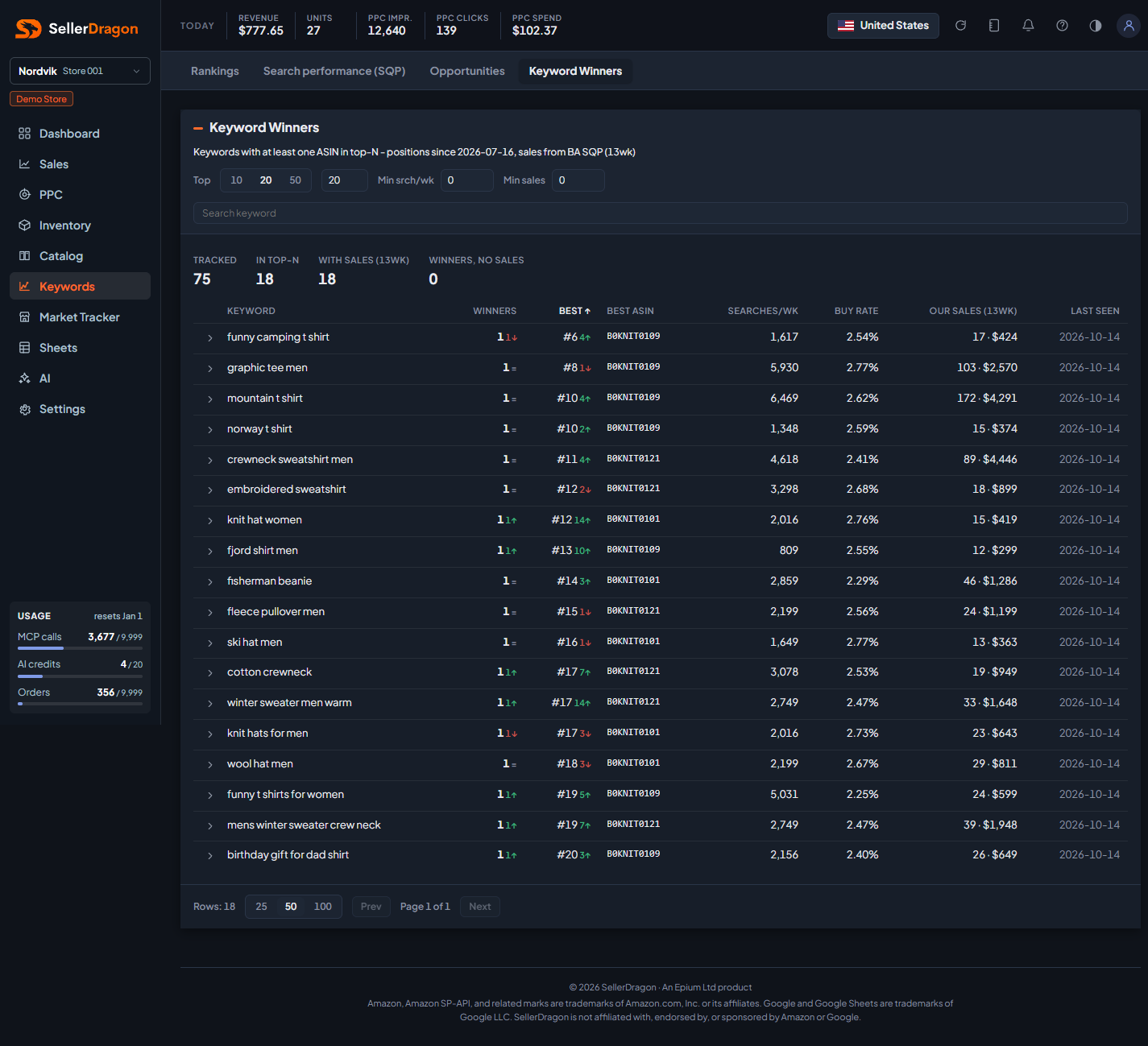The width and height of the screenshot is (1148, 1046).
Task: Switch to Search performance (SQP) tab
Action: (x=334, y=72)
